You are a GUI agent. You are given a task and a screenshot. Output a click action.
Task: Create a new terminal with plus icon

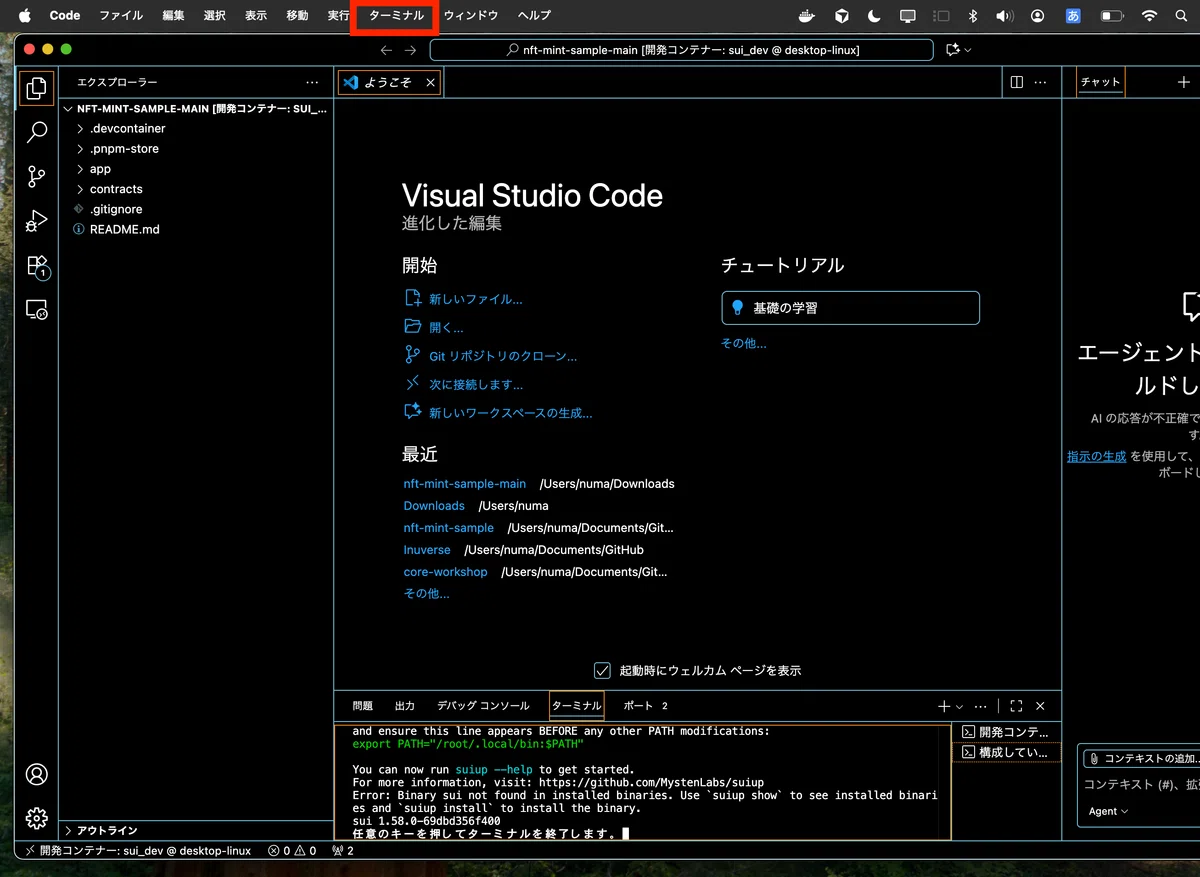(x=943, y=706)
